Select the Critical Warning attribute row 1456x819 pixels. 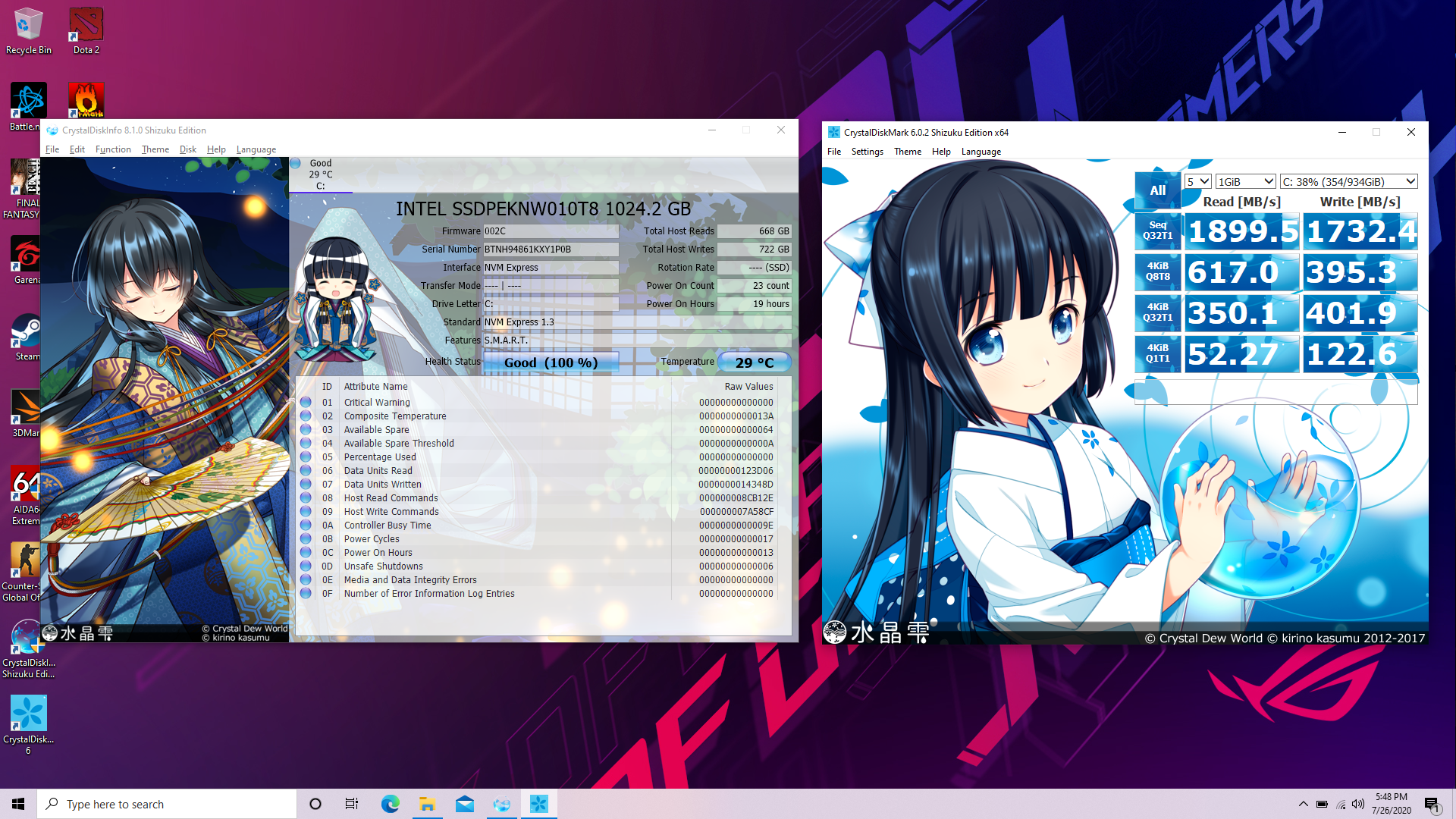coord(538,403)
